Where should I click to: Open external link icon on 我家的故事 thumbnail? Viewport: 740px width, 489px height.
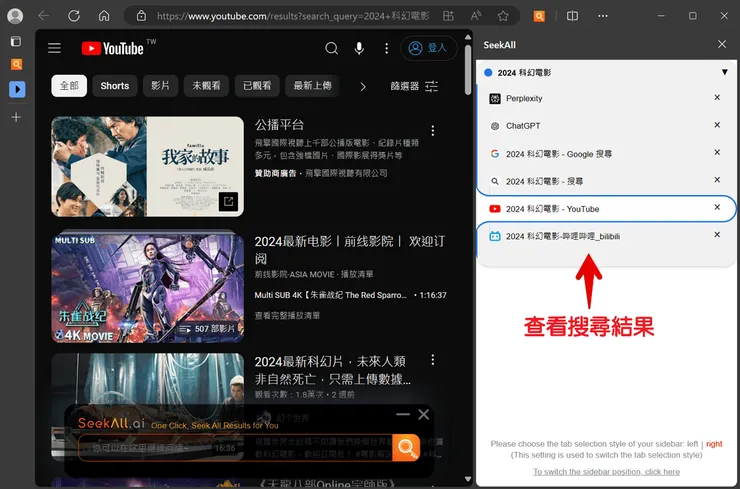[228, 202]
